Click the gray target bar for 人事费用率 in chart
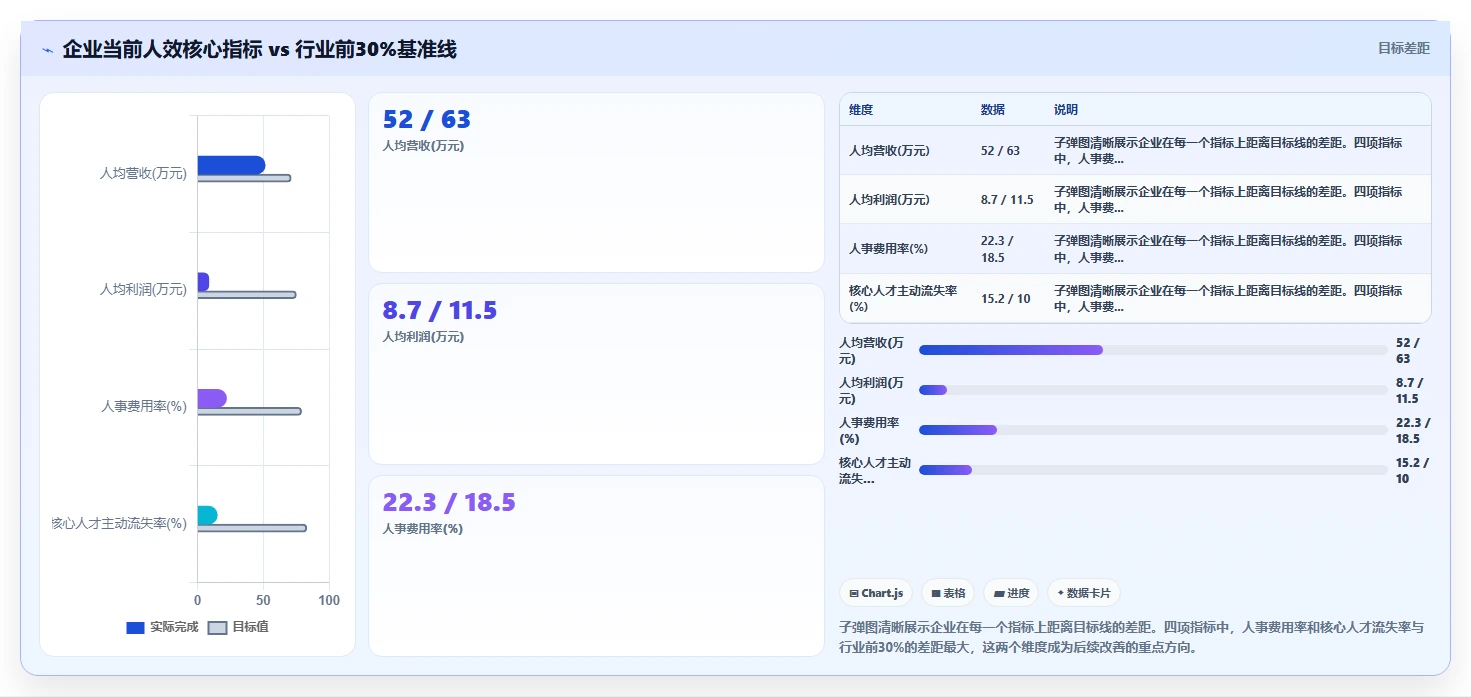 click(249, 411)
